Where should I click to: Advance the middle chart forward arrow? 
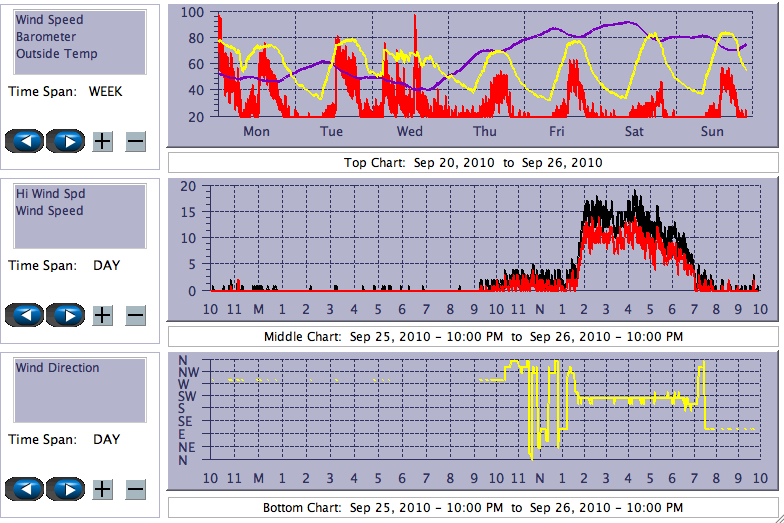pyautogui.click(x=66, y=315)
